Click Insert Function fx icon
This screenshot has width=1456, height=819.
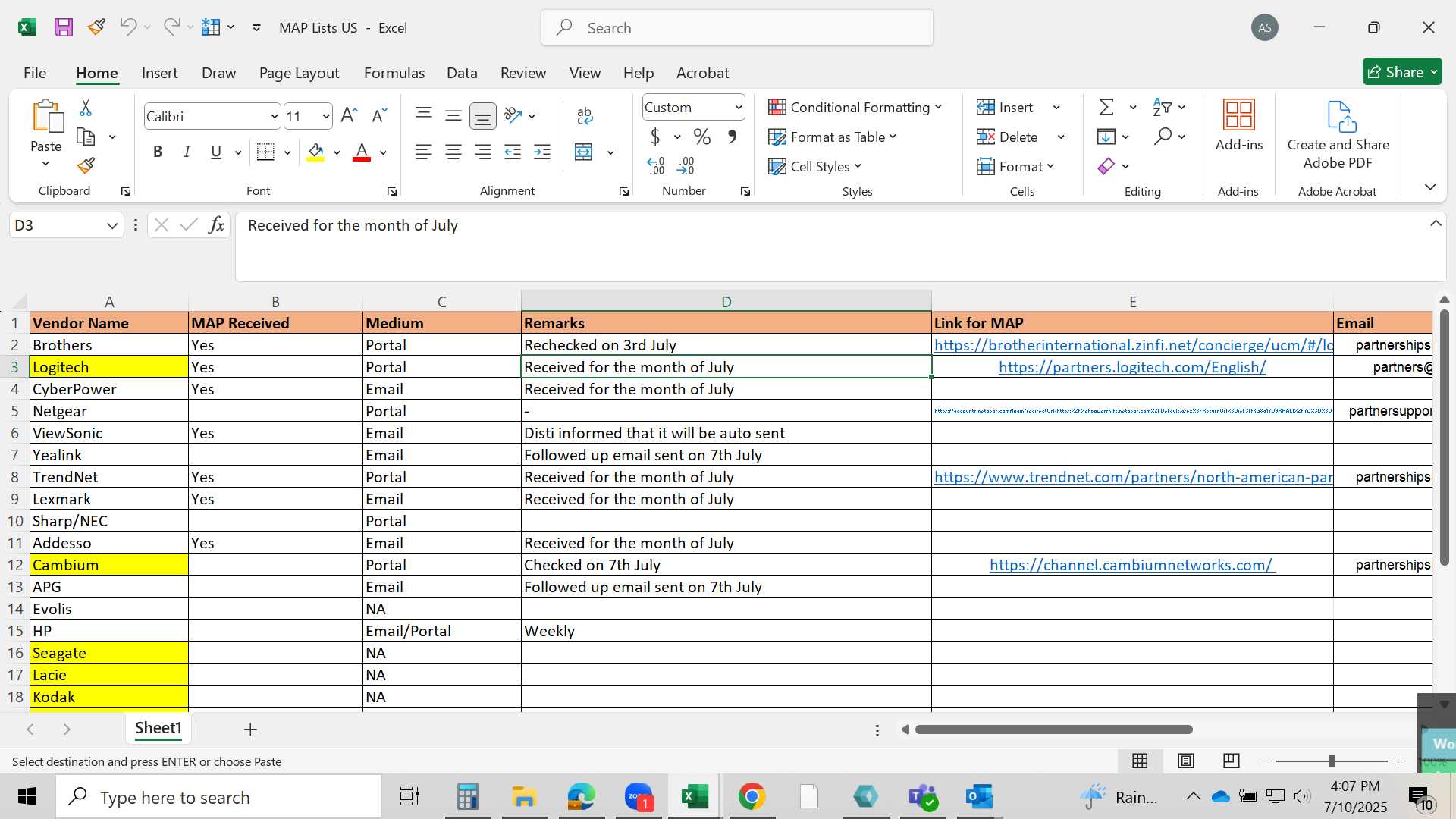click(x=216, y=225)
